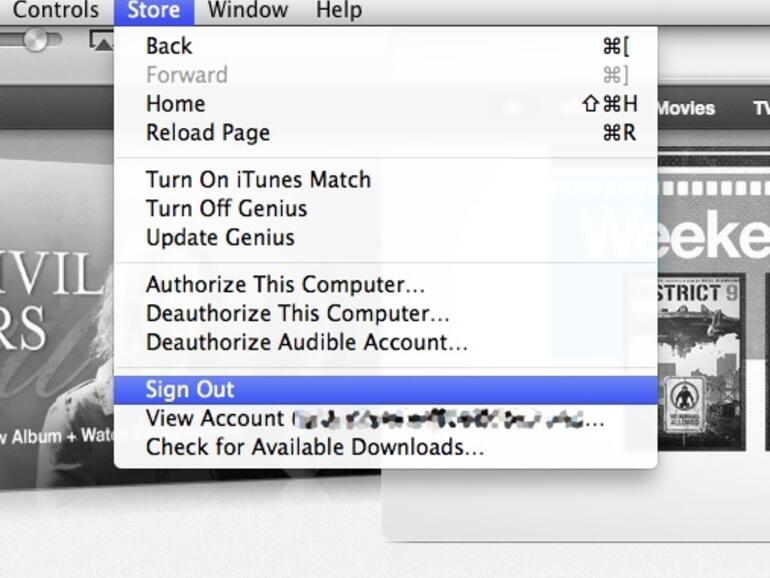
Task: Open the Help menu
Action: (x=339, y=10)
